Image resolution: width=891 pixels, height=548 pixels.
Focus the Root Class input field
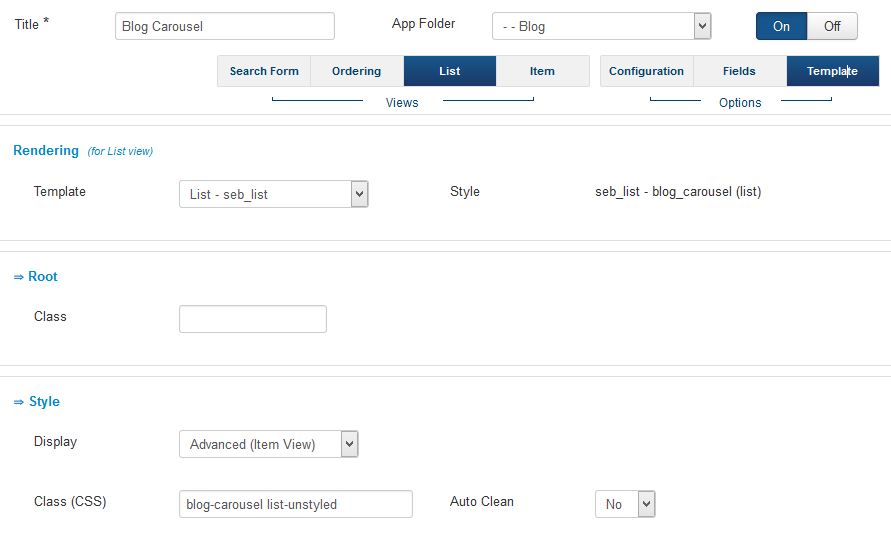coord(253,319)
